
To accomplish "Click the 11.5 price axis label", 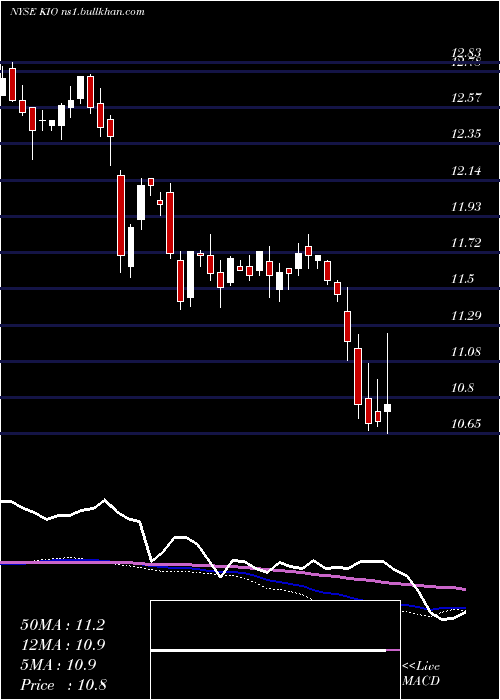I will (x=462, y=279).
